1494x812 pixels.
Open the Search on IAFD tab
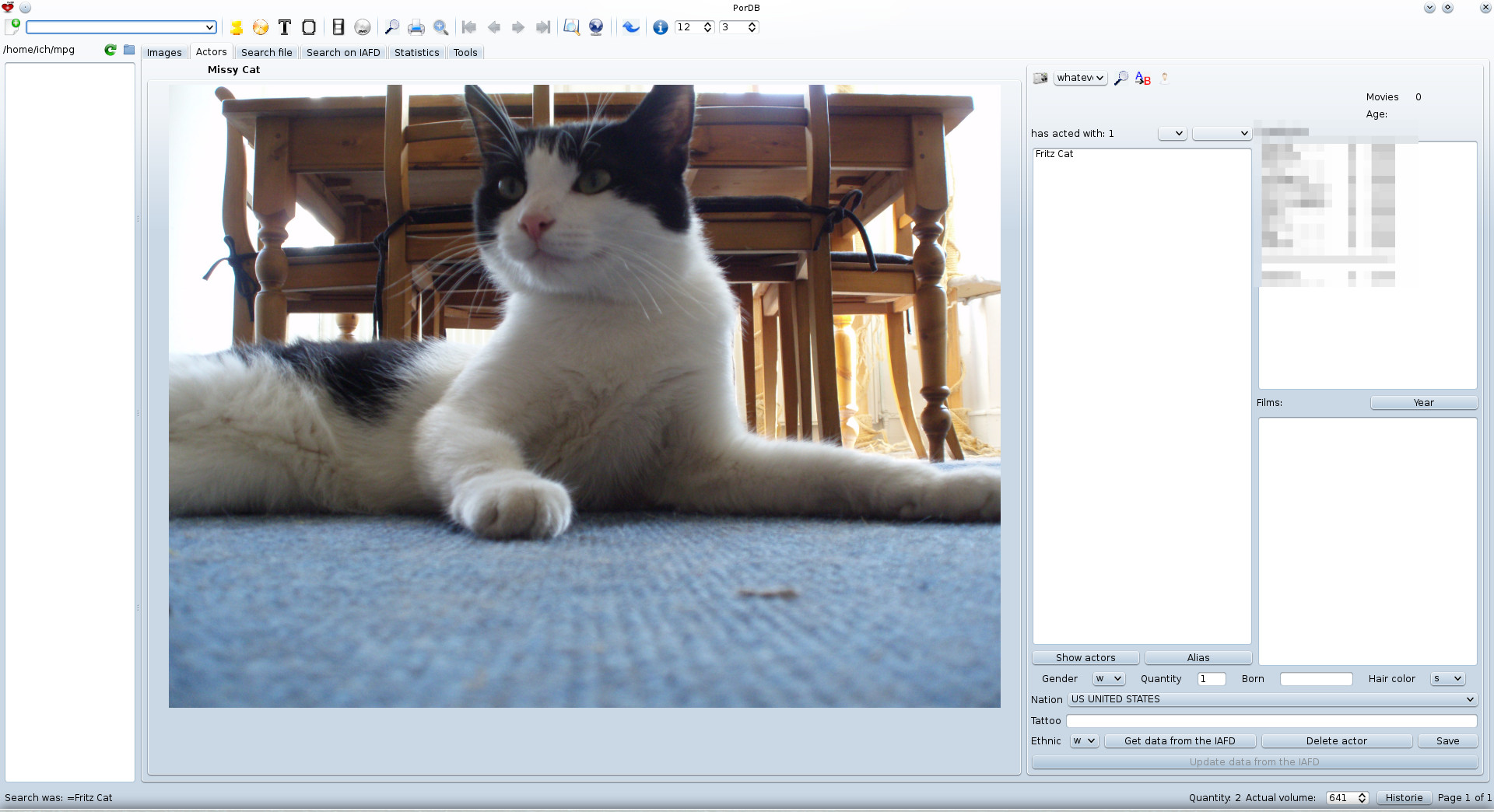pos(343,52)
